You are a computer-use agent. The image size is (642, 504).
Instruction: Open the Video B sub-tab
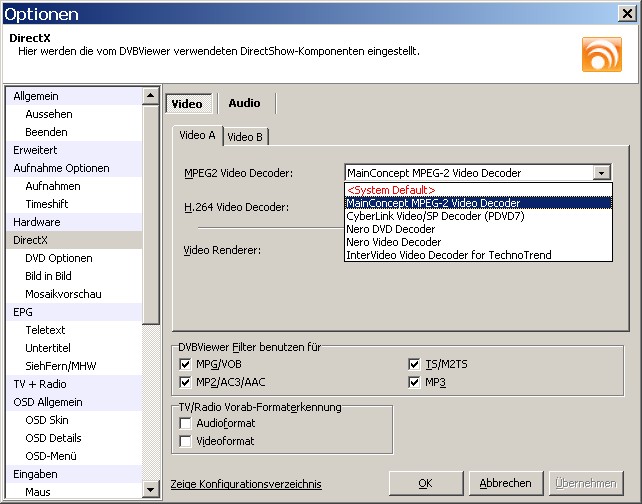click(245, 137)
